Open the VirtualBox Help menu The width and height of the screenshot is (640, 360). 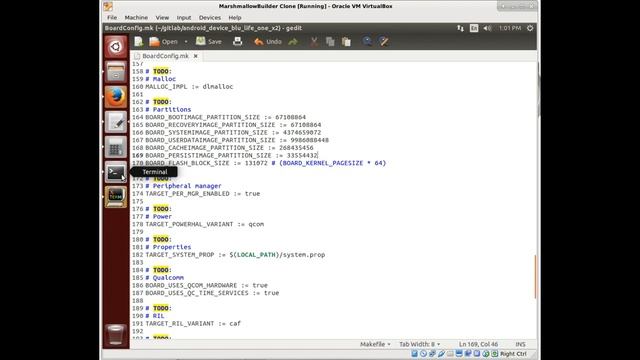pyautogui.click(x=235, y=18)
